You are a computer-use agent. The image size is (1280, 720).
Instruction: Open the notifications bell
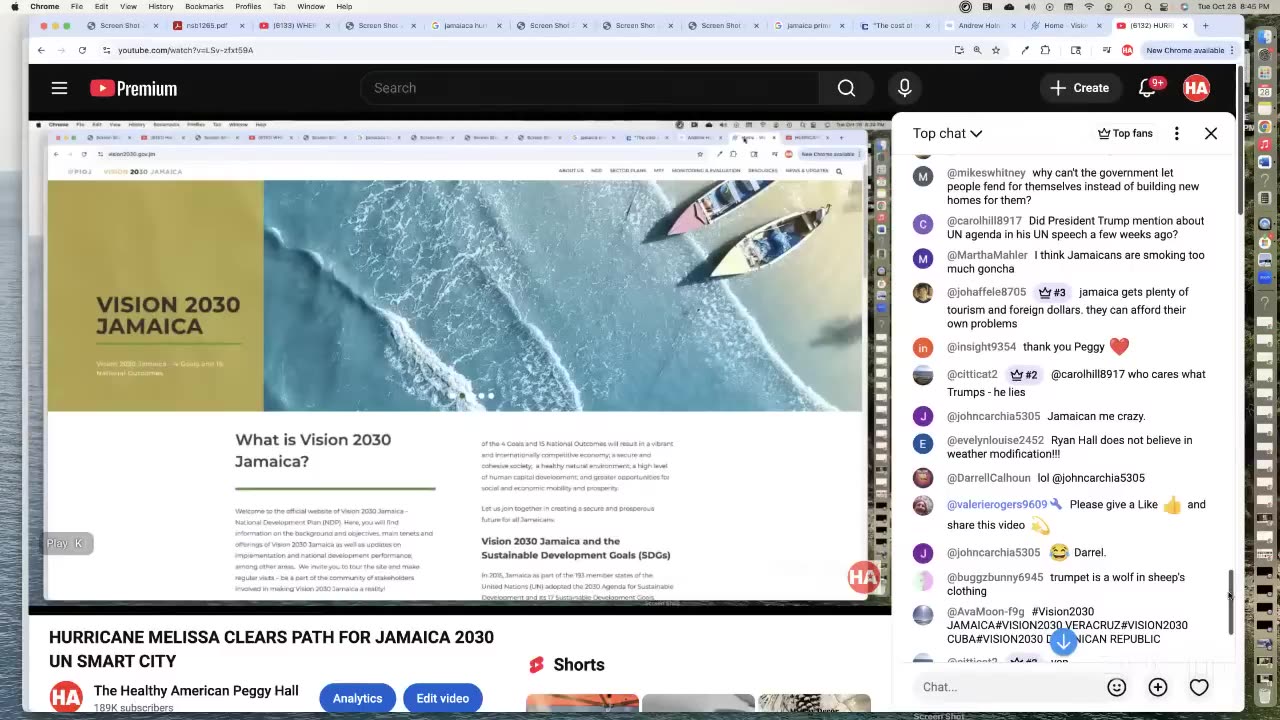1148,88
